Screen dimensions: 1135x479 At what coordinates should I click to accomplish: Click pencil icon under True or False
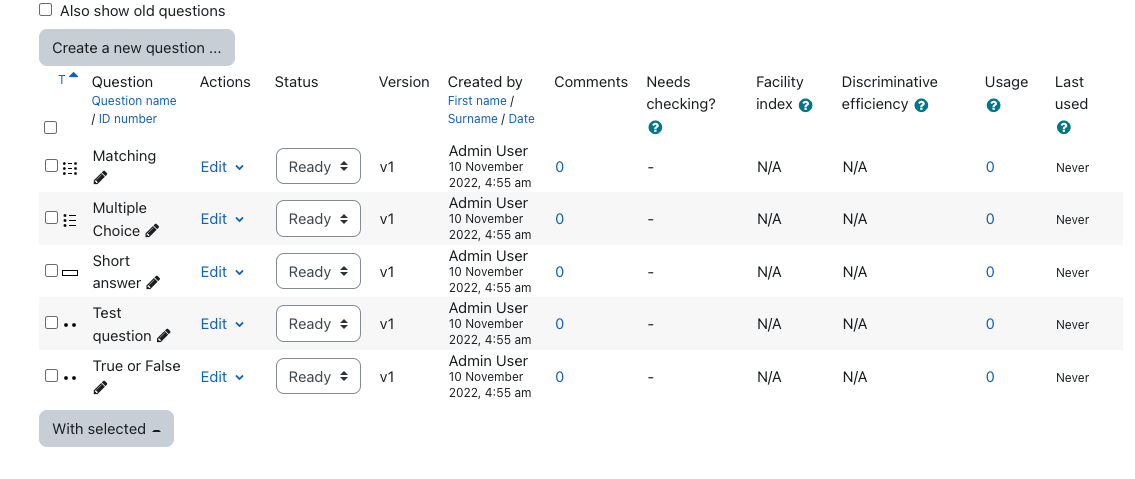101,388
